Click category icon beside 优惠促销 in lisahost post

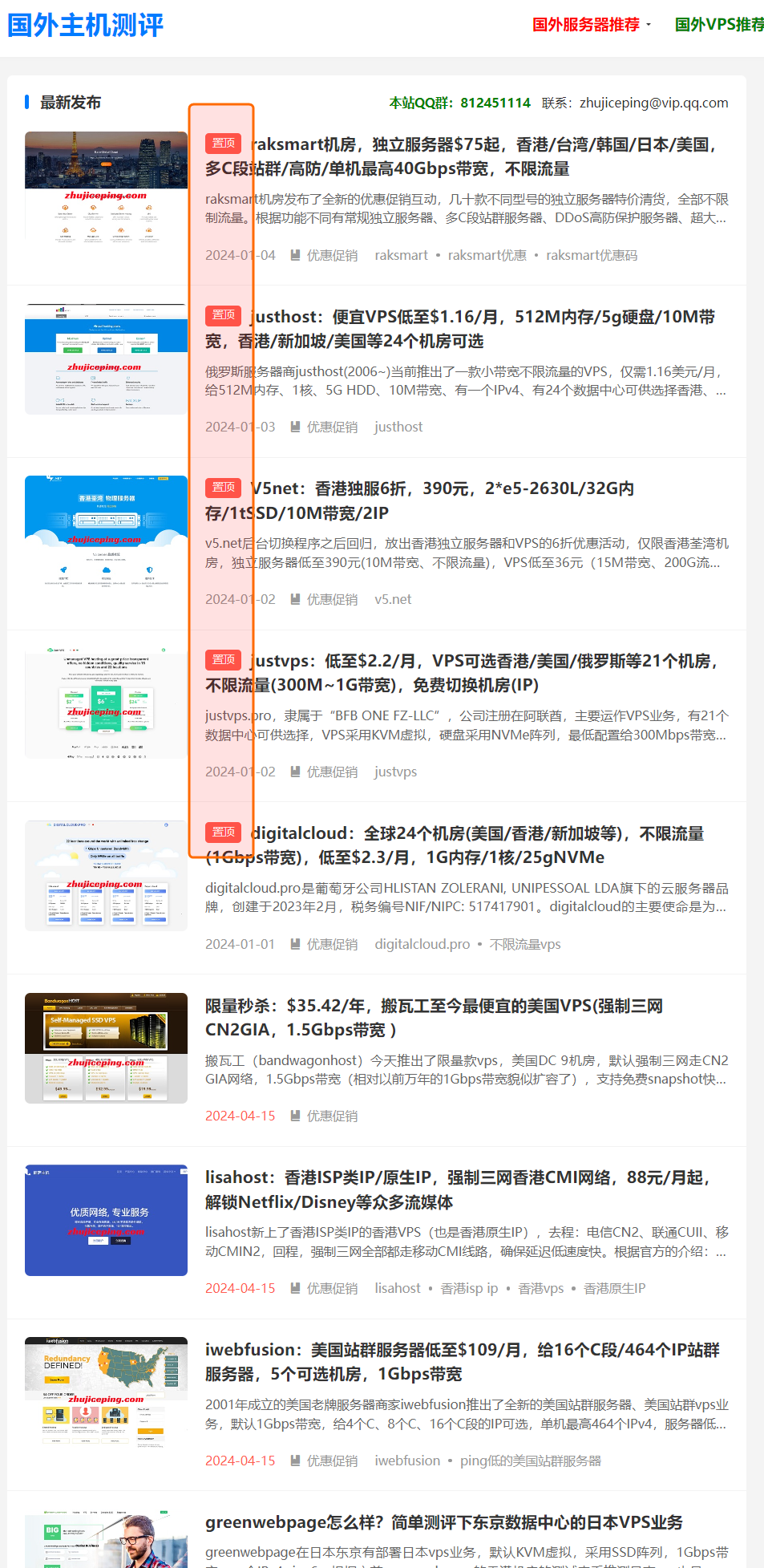tap(295, 1288)
